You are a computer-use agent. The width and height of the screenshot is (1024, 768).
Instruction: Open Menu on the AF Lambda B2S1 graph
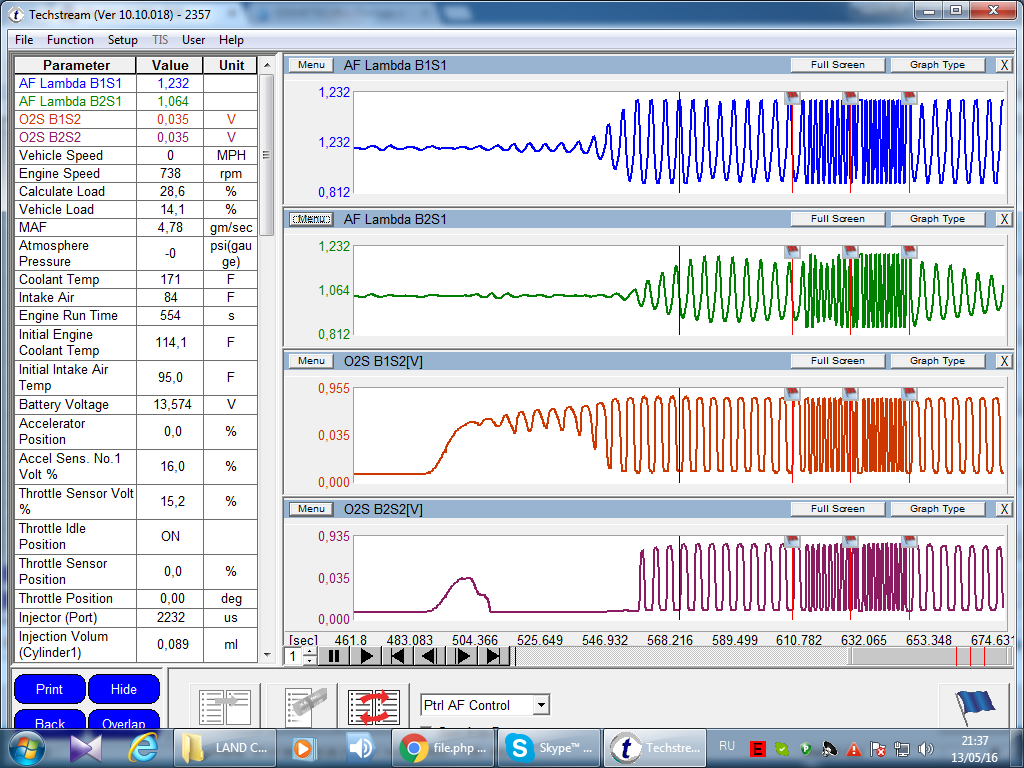(x=310, y=219)
